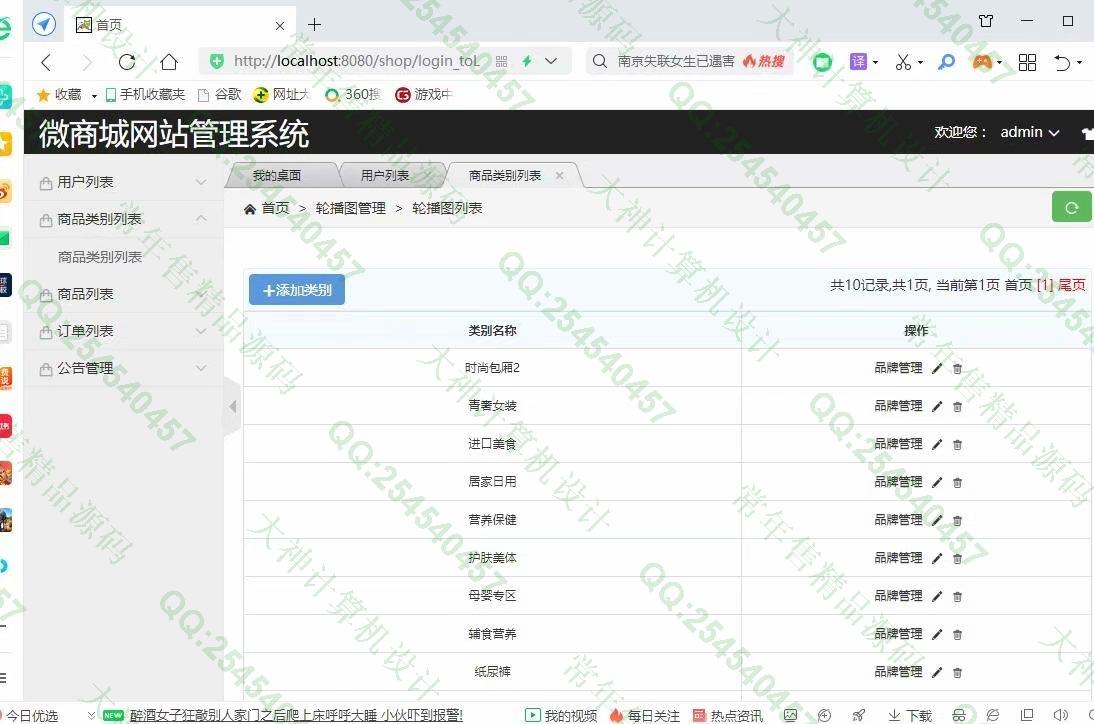The width and height of the screenshot is (1094, 724).
Task: Expand the 商品列表 sidebar menu
Action: 123,294
